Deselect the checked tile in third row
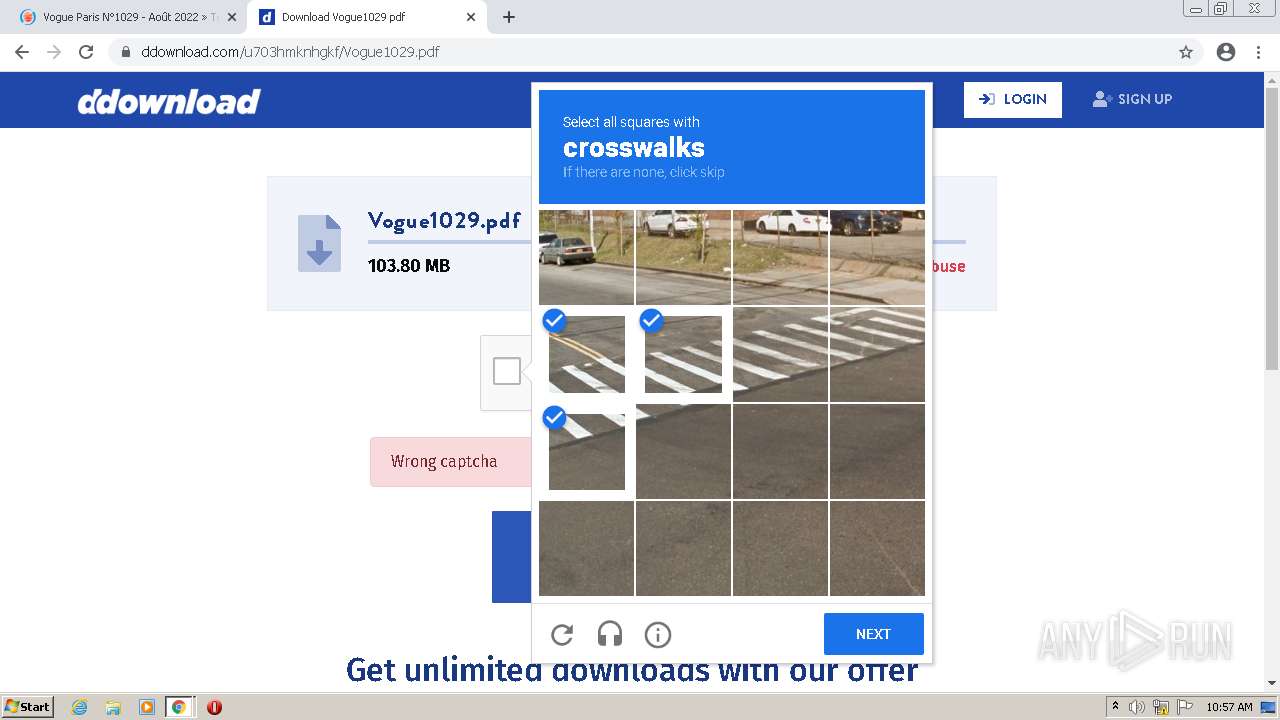The width and height of the screenshot is (1280, 720). [x=586, y=452]
